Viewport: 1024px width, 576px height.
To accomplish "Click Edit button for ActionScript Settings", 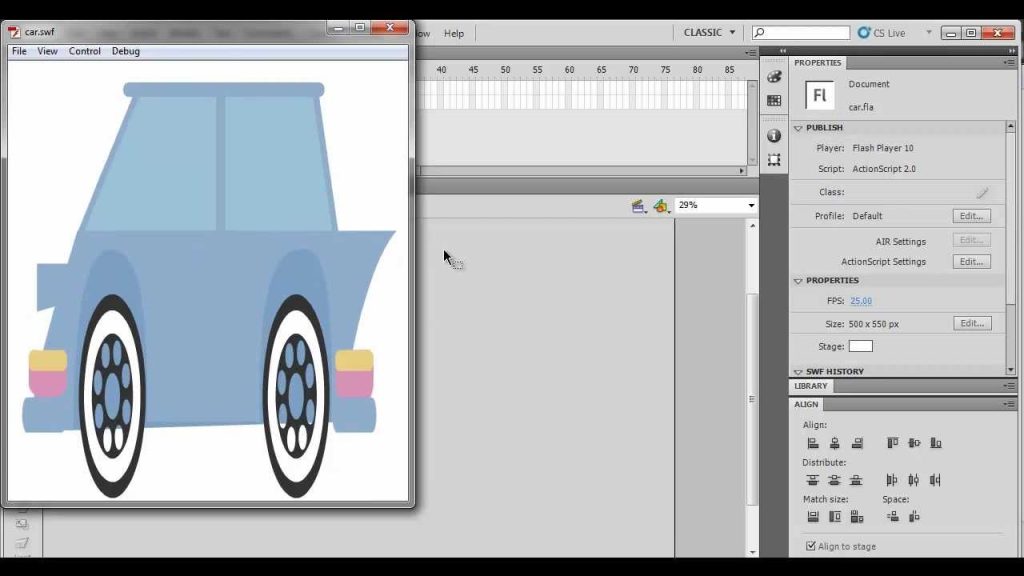I will click(x=971, y=262).
